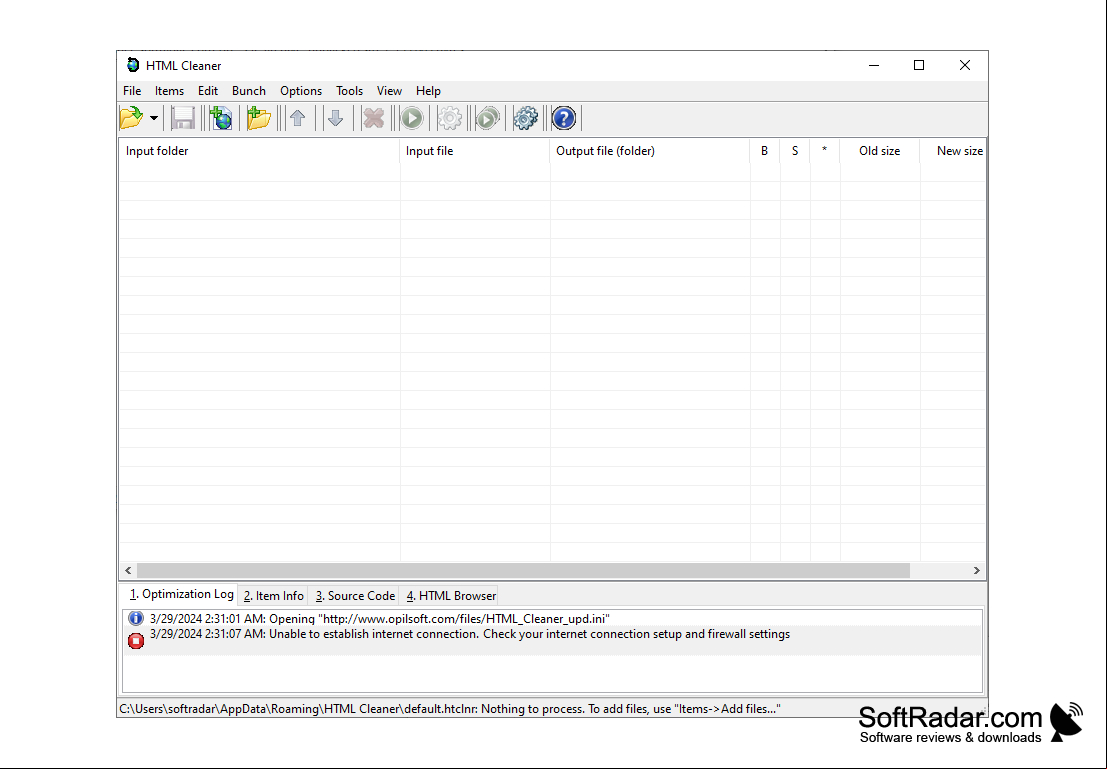Click the S column header
Image resolution: width=1107 pixels, height=769 pixels.
795,151
